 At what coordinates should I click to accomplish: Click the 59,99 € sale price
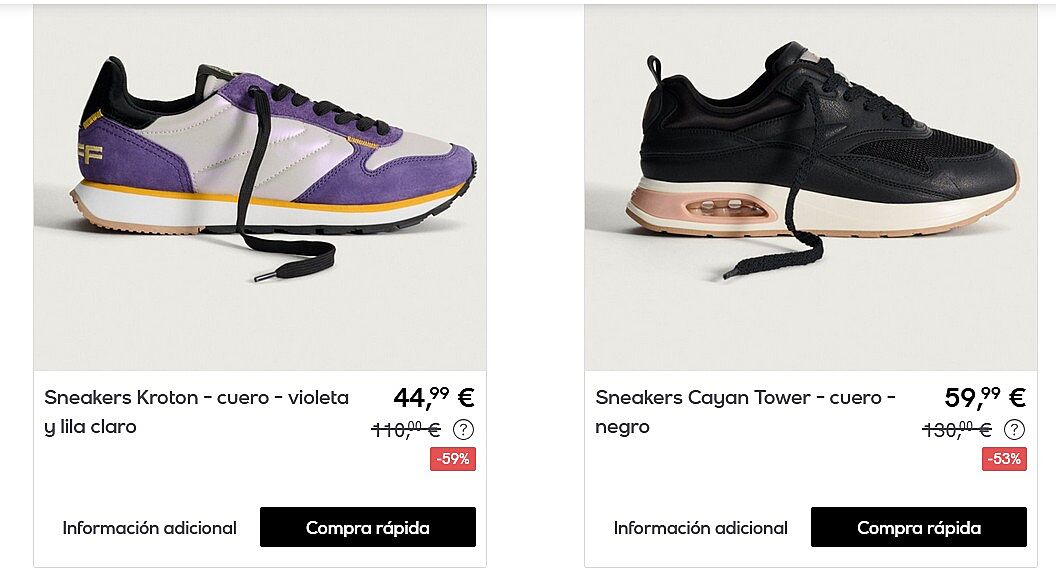pos(985,397)
